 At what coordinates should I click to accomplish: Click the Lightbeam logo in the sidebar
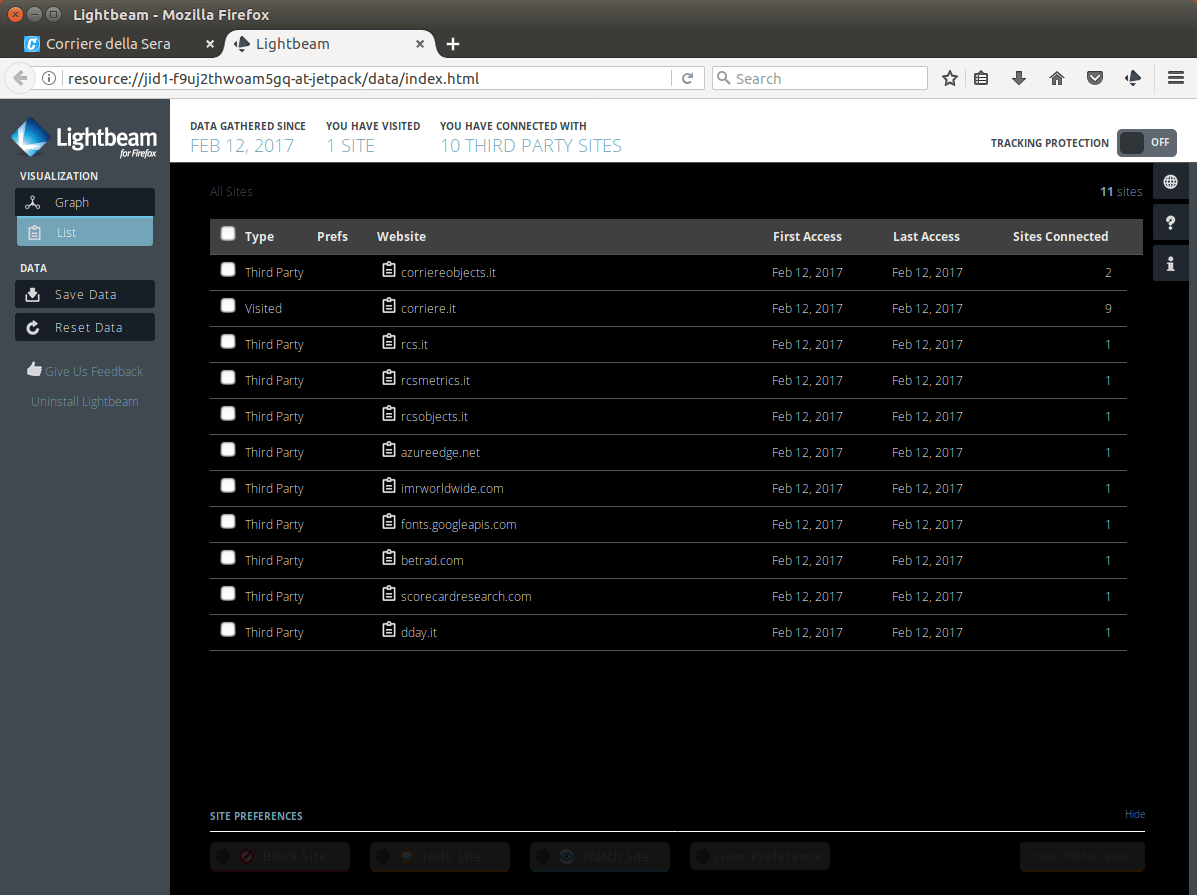click(84, 138)
